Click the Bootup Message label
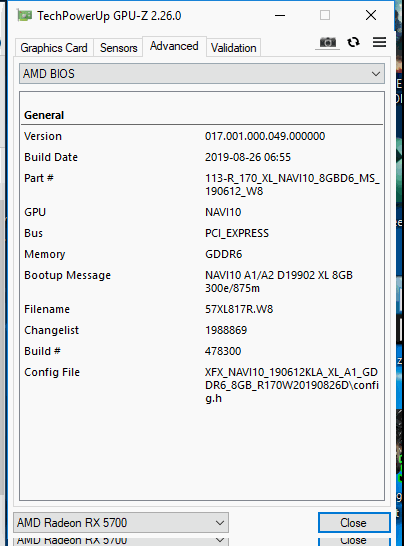This screenshot has height=546, width=404. tap(68, 275)
